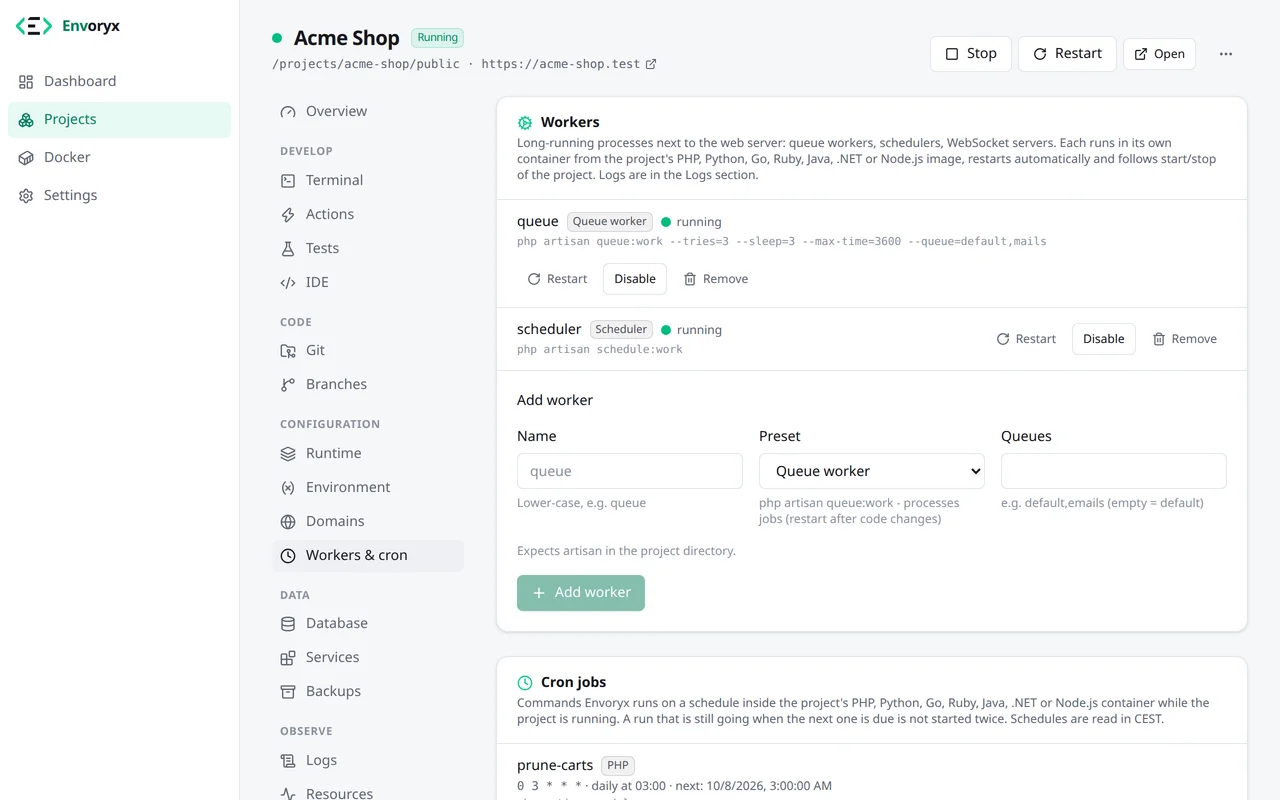Click the Git folder icon
1280x800 pixels.
288,351
